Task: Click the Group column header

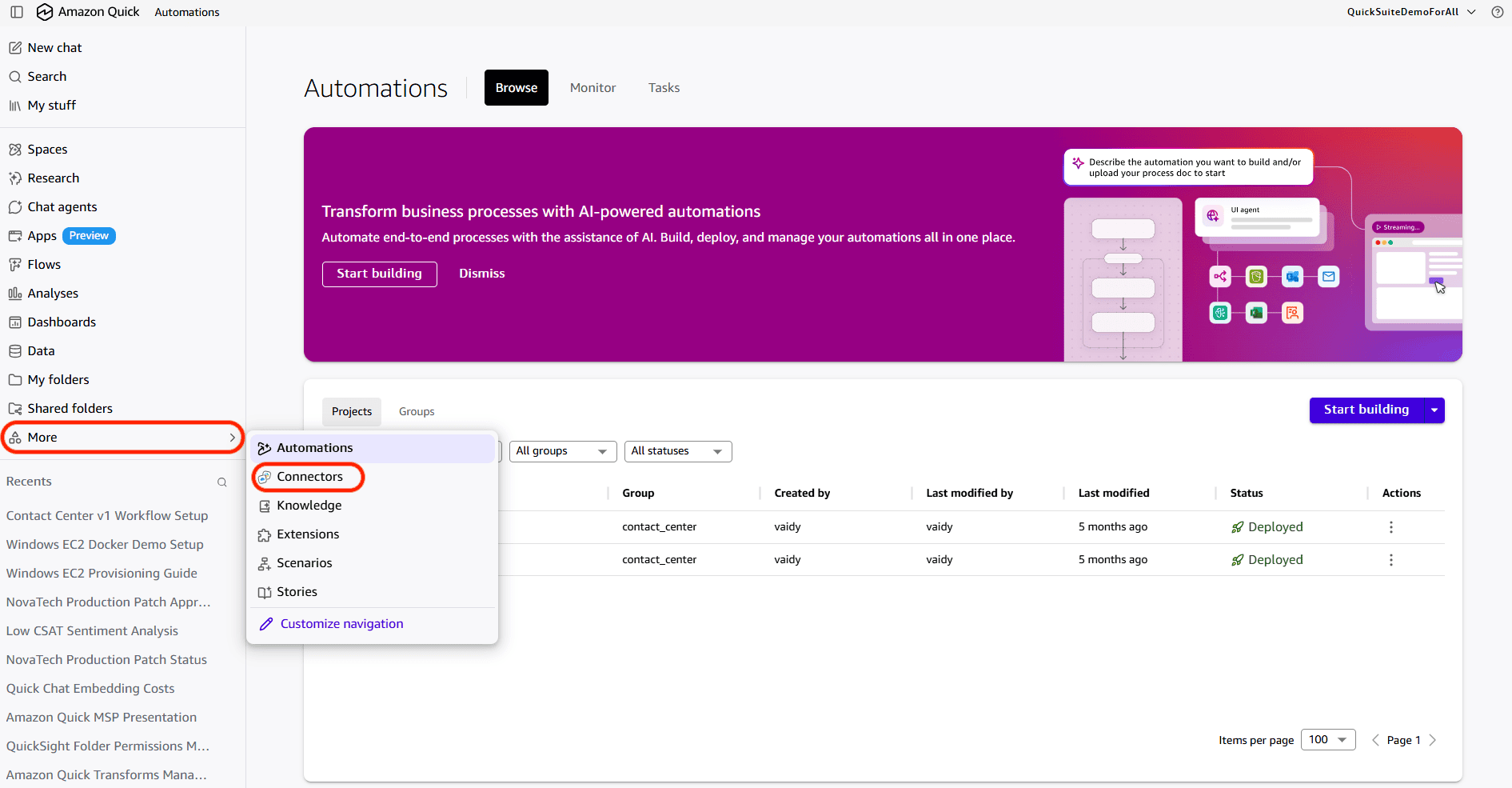Action: point(638,494)
